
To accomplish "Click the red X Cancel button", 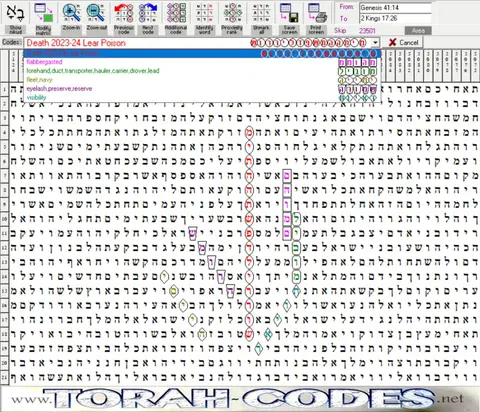I will (404, 43).
